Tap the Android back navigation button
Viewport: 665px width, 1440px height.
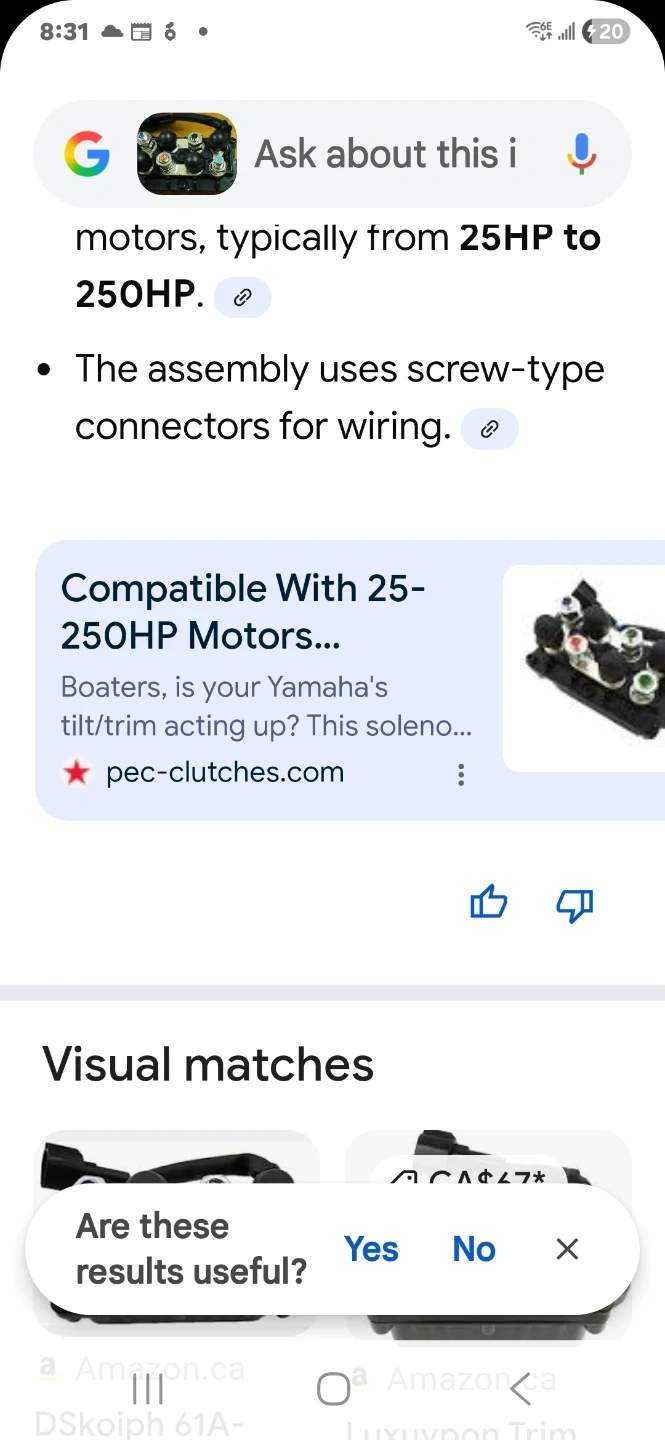click(x=520, y=1388)
